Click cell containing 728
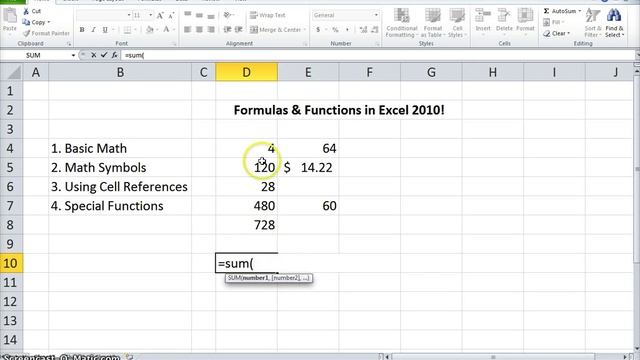 tap(247, 225)
